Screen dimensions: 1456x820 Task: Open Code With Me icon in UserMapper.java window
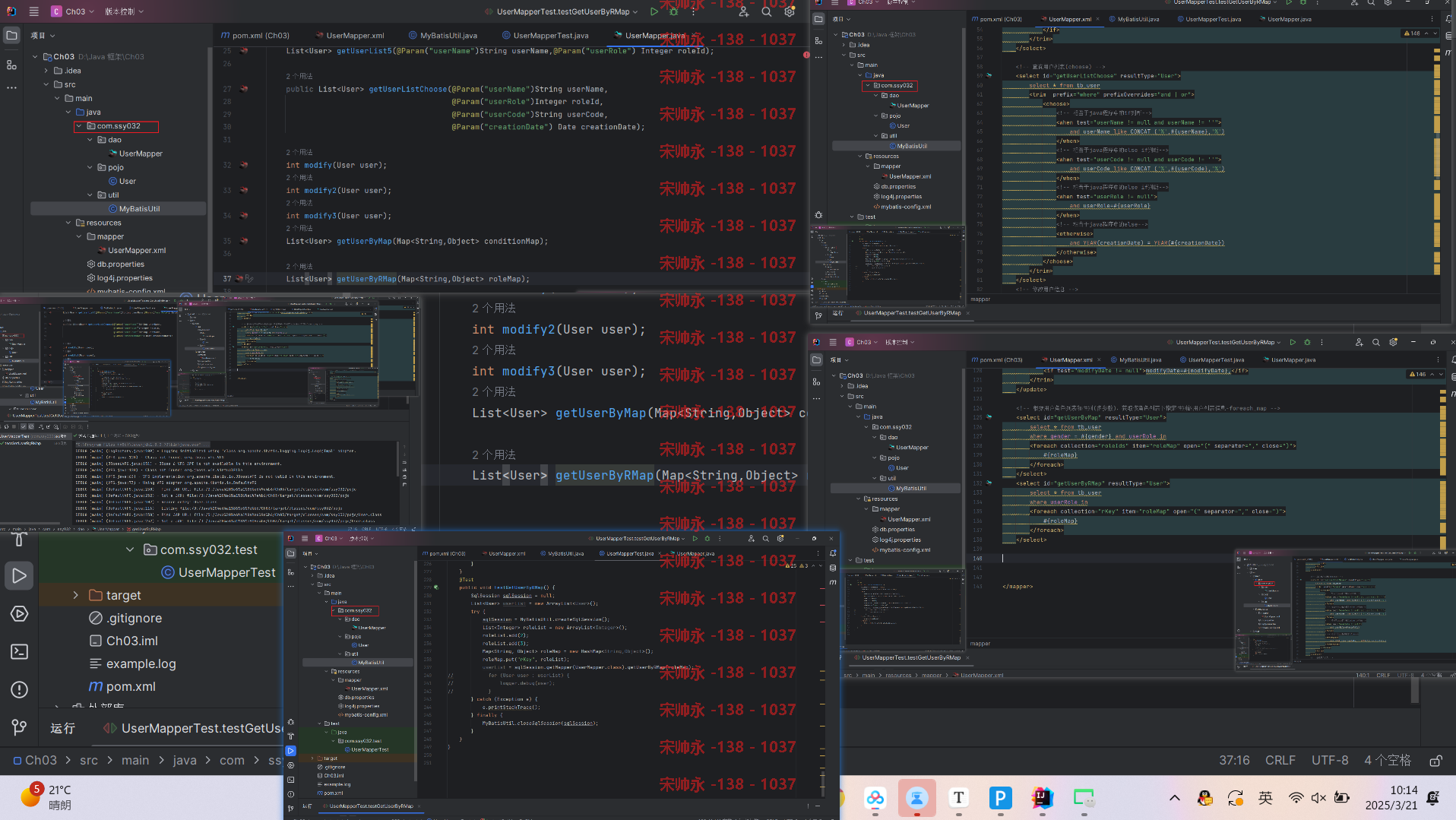coord(743,11)
